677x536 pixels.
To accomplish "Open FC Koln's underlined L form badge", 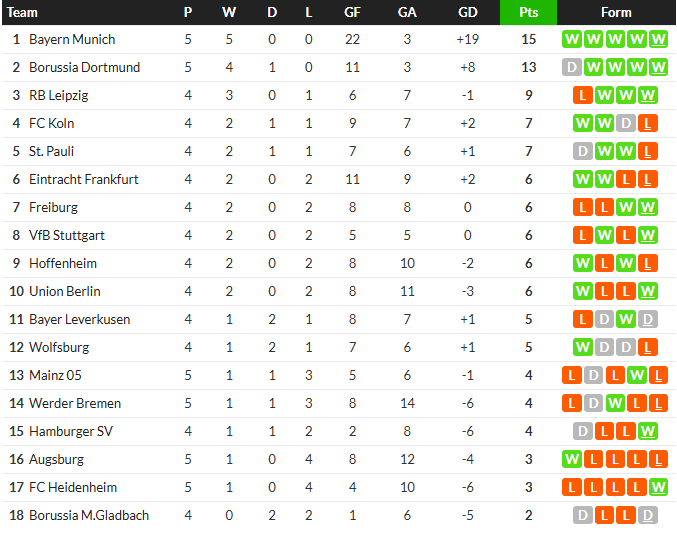I will 648,124.
